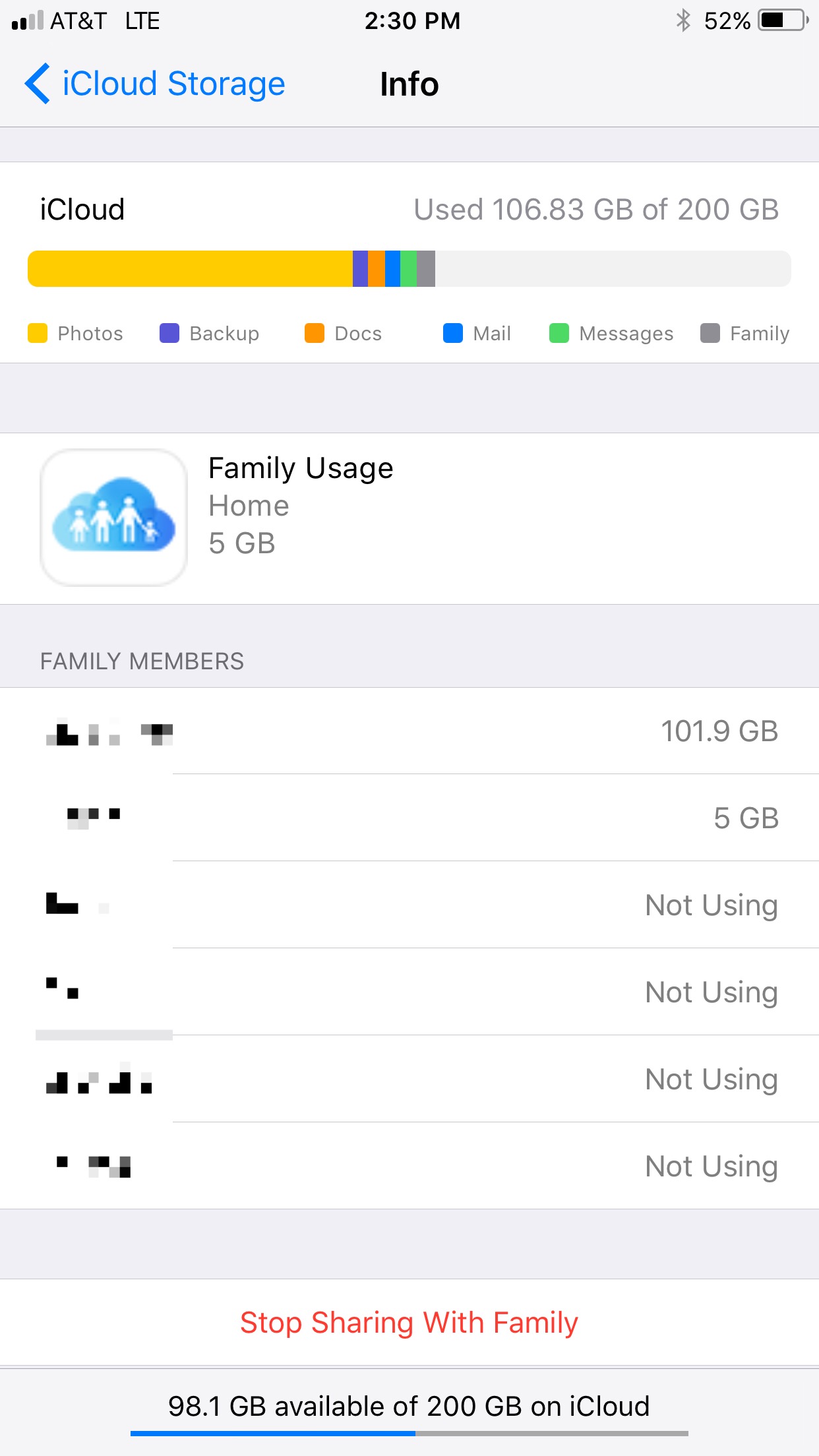The height and width of the screenshot is (1456, 819).
Task: Tap the purple Backup legend swatch
Action: coord(169,333)
